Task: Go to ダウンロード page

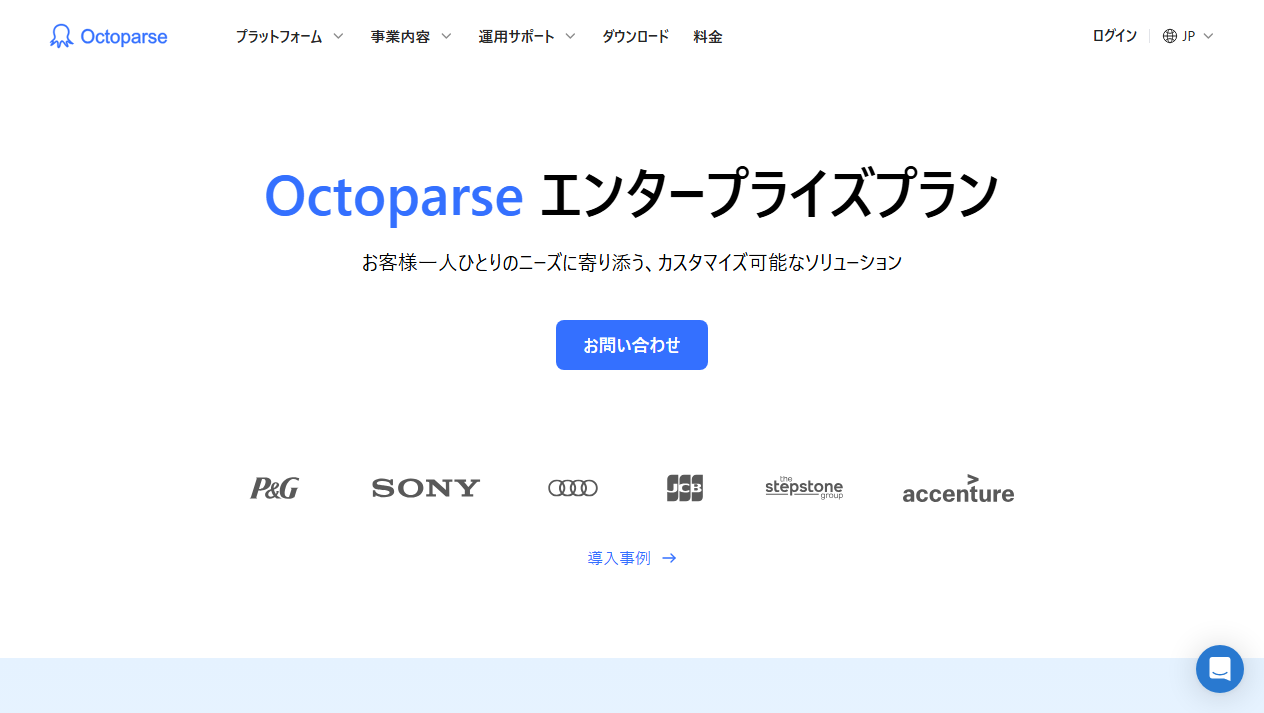Action: [635, 36]
